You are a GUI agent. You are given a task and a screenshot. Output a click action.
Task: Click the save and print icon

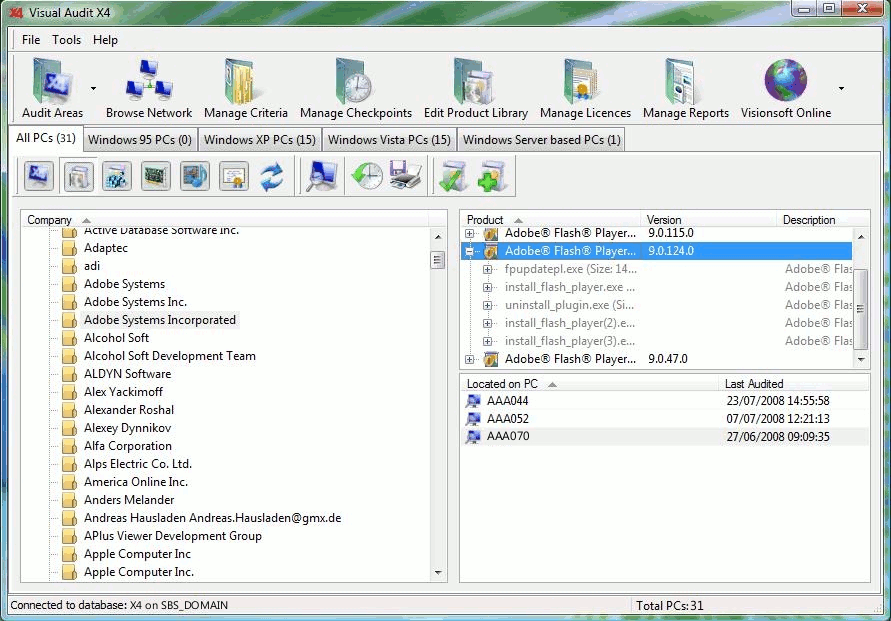[405, 176]
